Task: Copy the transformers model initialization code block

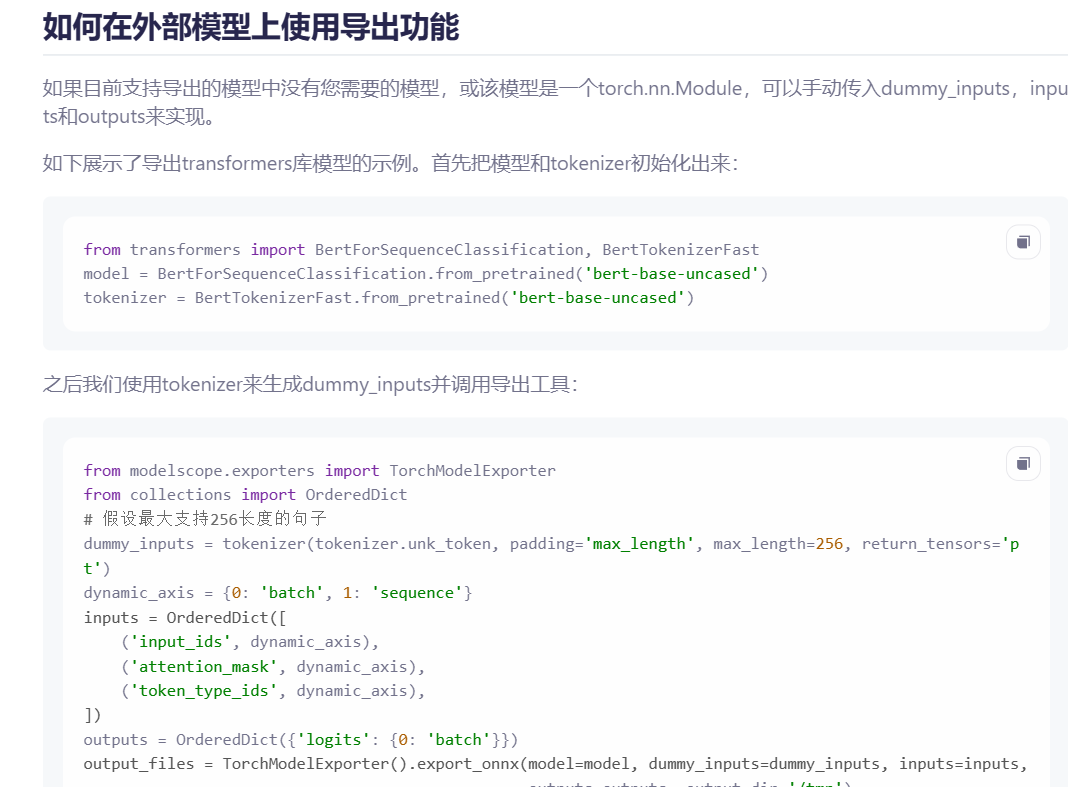Action: 1023,242
